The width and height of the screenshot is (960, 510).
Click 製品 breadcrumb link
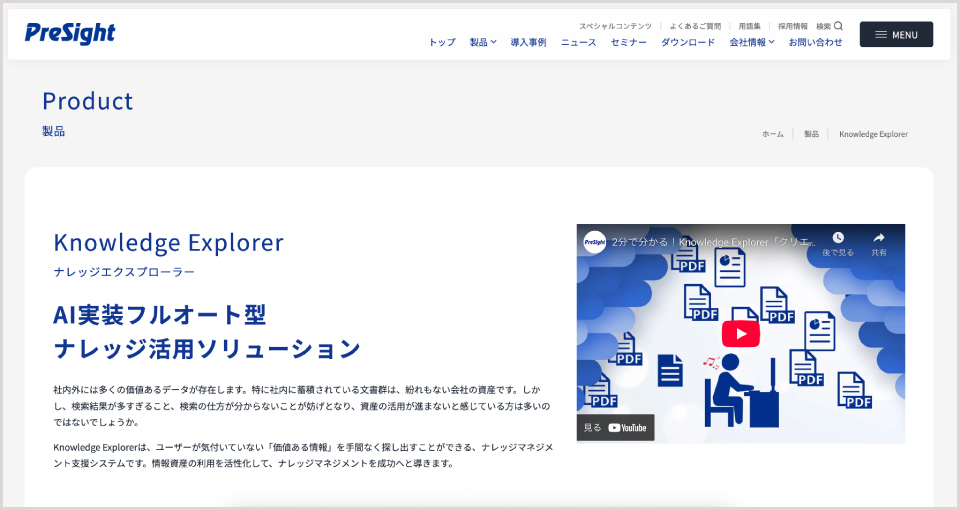(811, 134)
